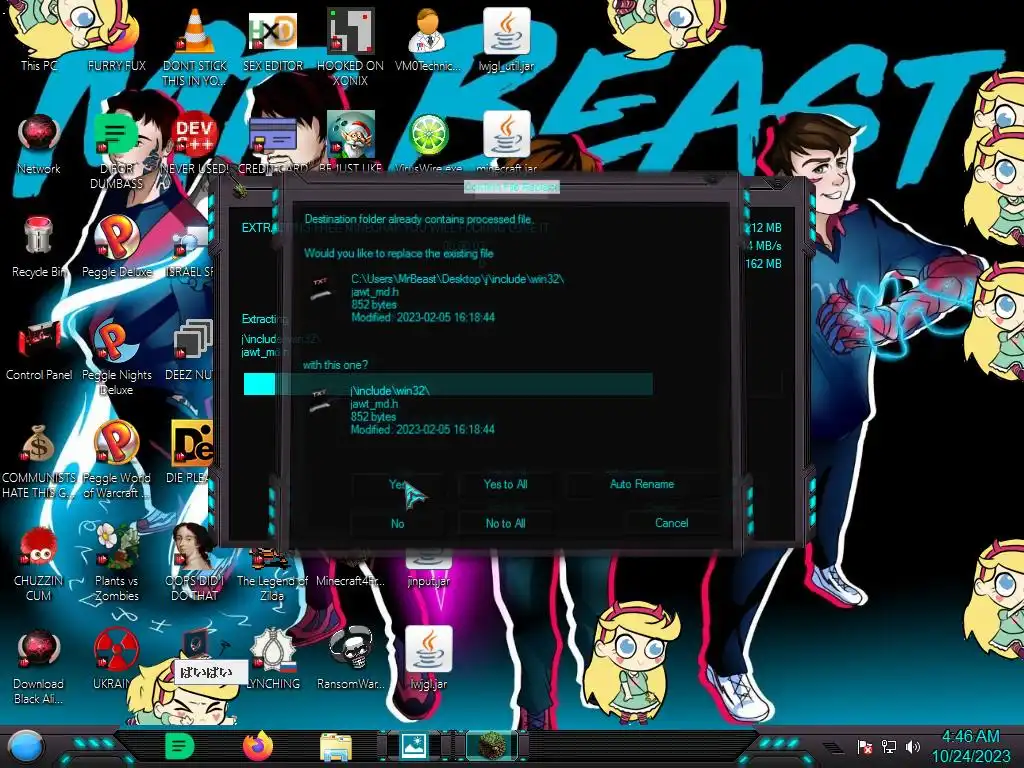
Task: Click the Minecraft4Fr... desktop label
Action: coord(351,581)
